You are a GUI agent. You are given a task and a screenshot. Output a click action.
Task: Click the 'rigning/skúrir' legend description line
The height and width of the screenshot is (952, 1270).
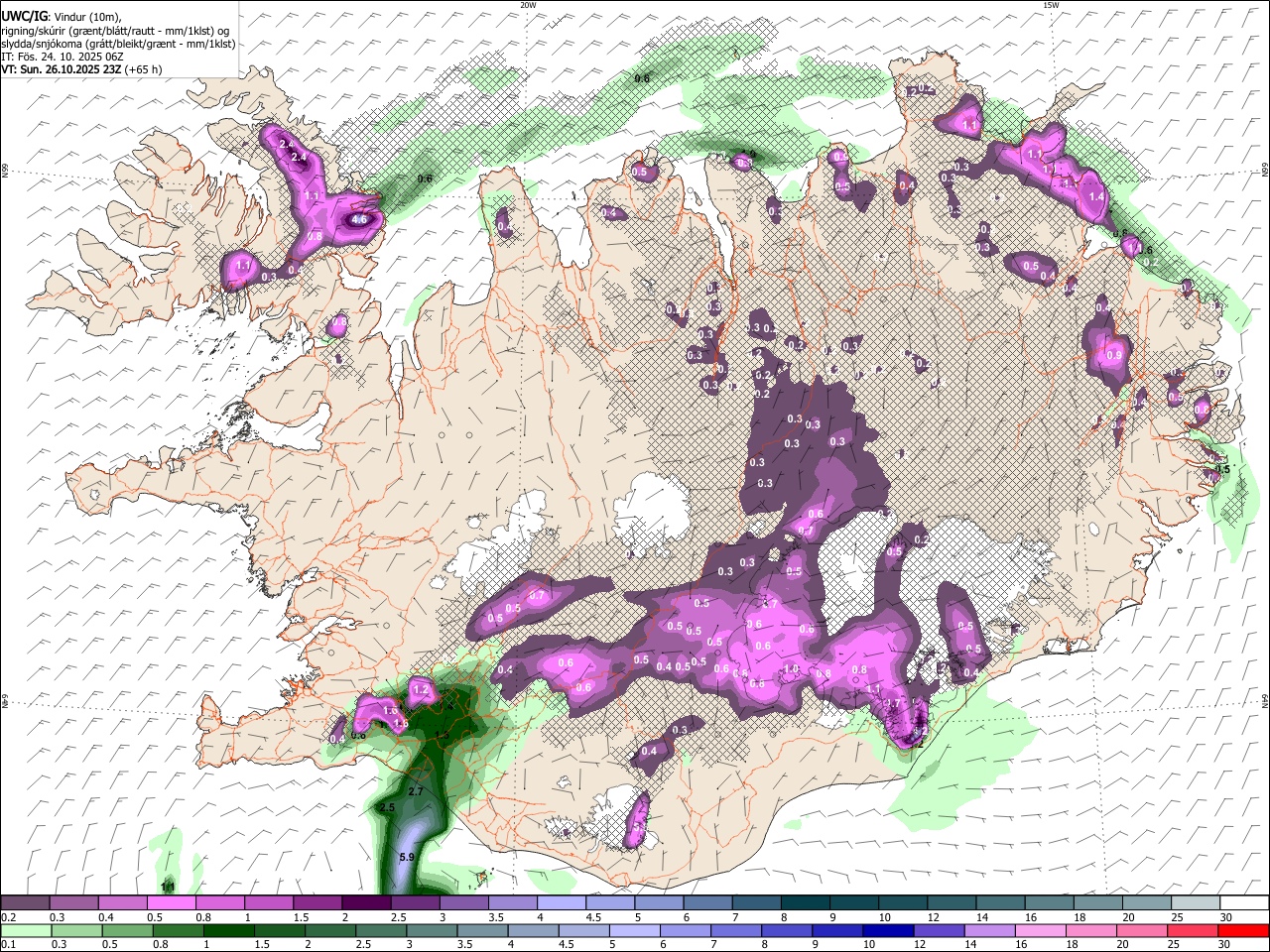coord(117,31)
